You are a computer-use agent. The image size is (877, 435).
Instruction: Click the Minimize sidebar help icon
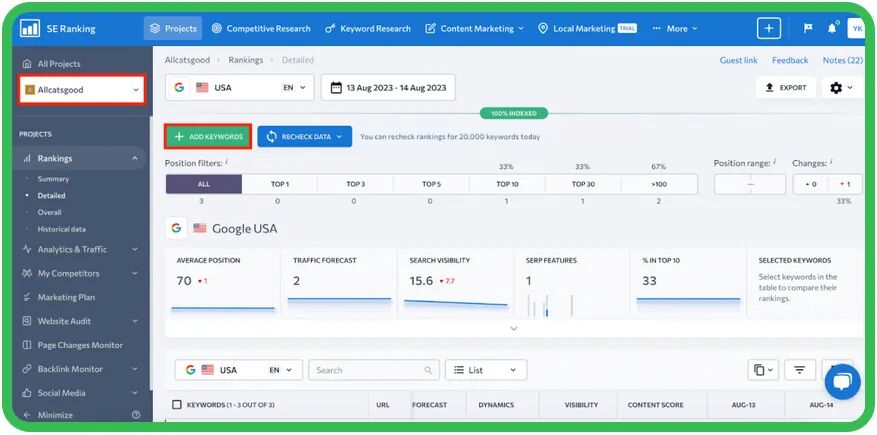pyautogui.click(x=136, y=415)
